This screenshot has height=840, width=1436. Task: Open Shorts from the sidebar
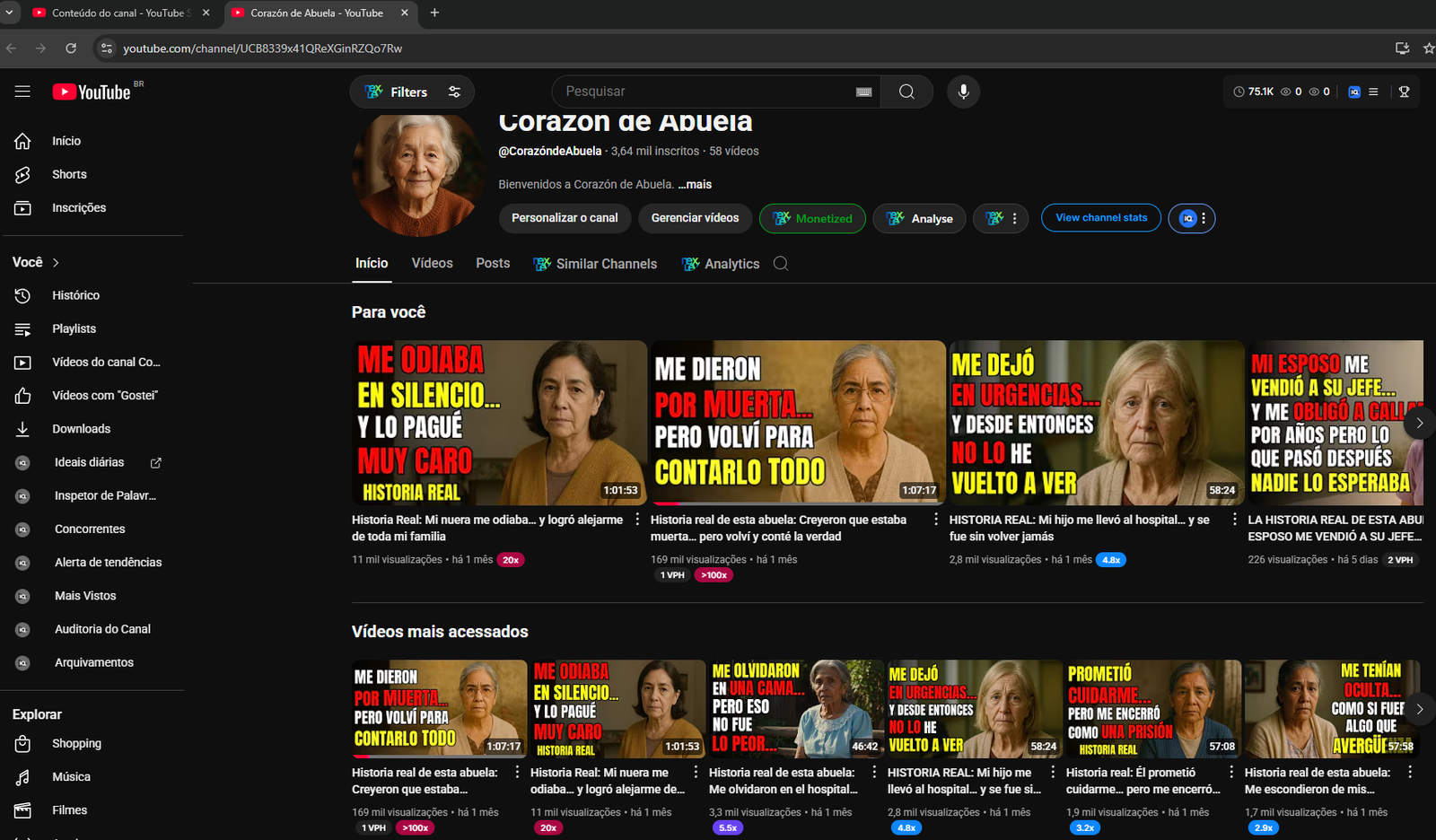[69, 174]
